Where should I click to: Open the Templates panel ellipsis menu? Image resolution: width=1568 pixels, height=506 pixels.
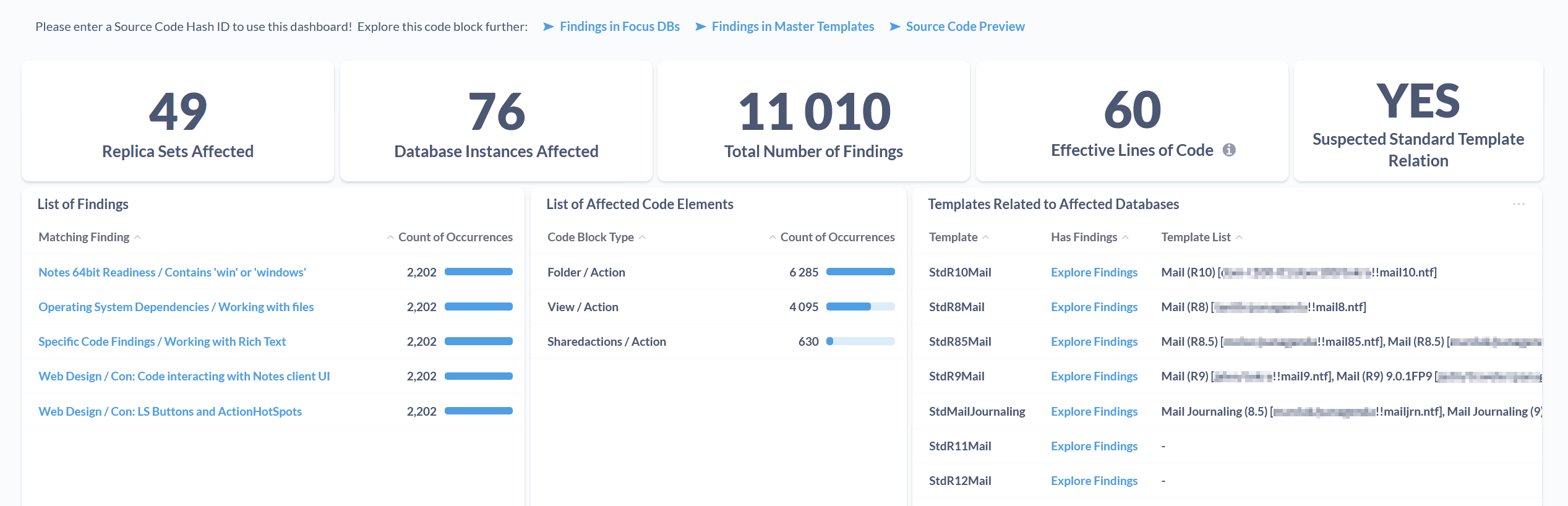pos(1519,204)
